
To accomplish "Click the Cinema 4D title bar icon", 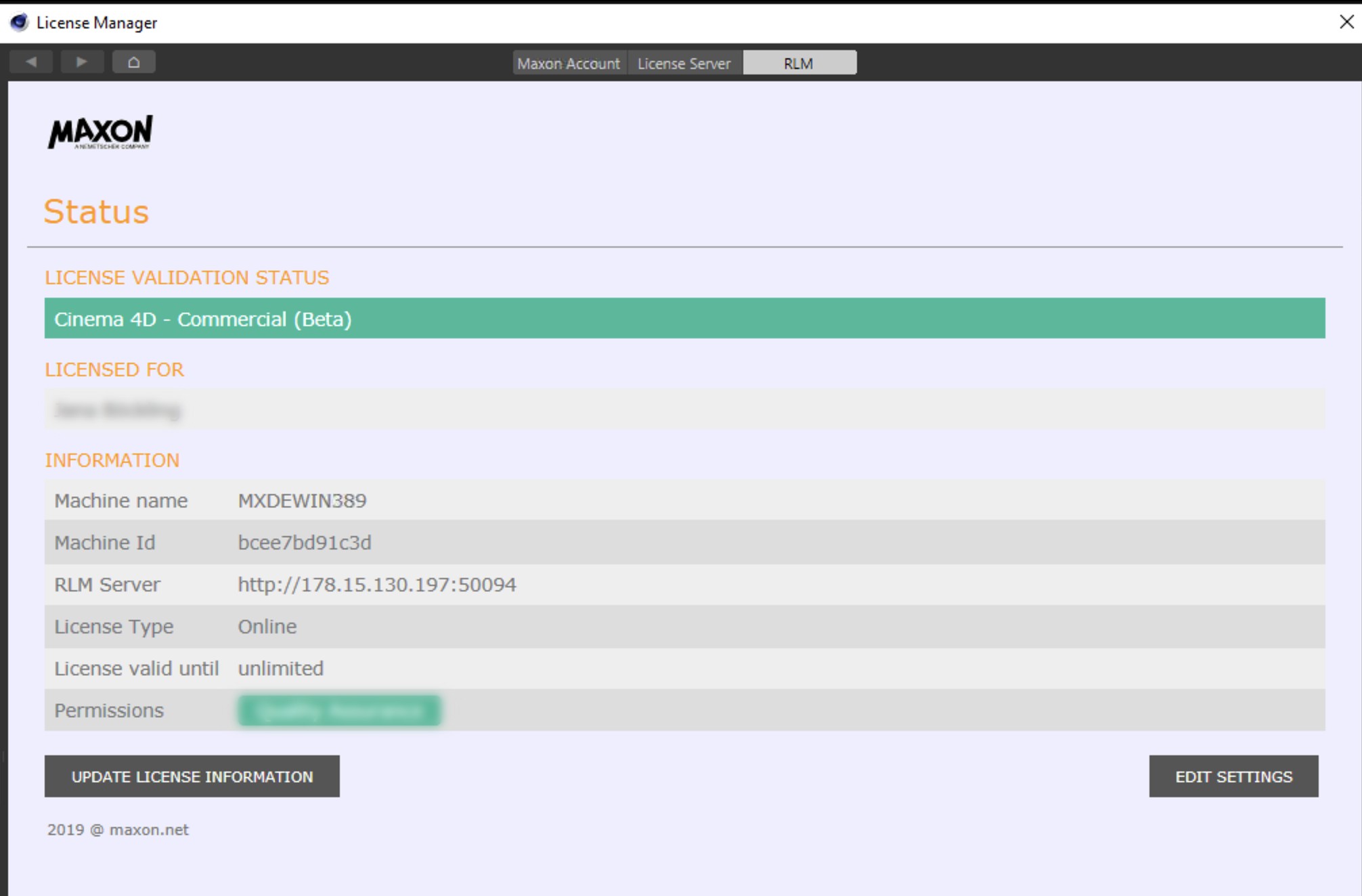I will (x=20, y=22).
